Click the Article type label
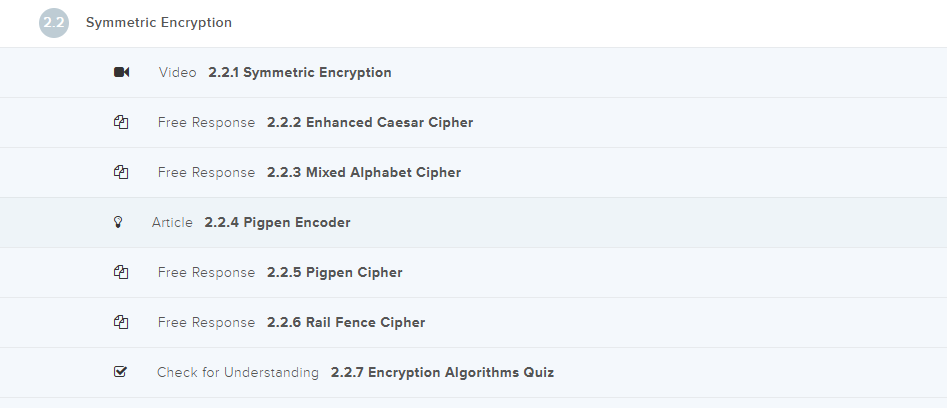 (172, 222)
